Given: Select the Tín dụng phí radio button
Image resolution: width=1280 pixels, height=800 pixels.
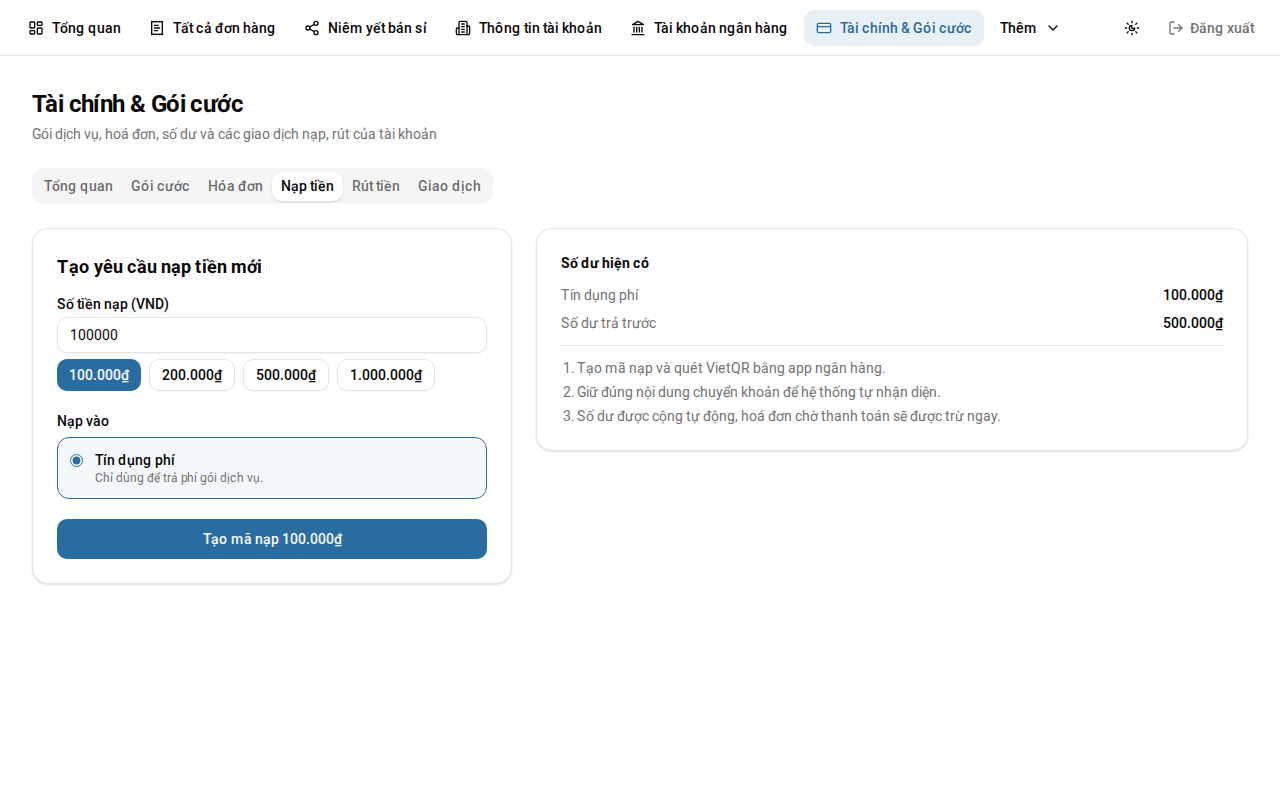Looking at the screenshot, I should click(77, 460).
